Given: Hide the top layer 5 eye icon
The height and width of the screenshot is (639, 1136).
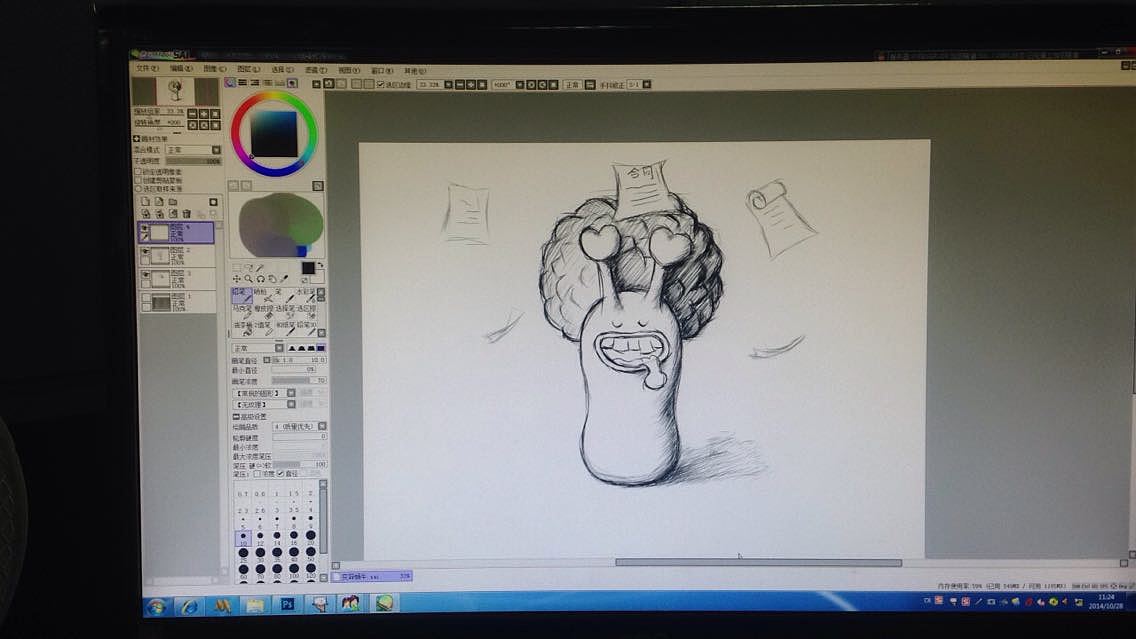Looking at the screenshot, I should pos(144,228).
